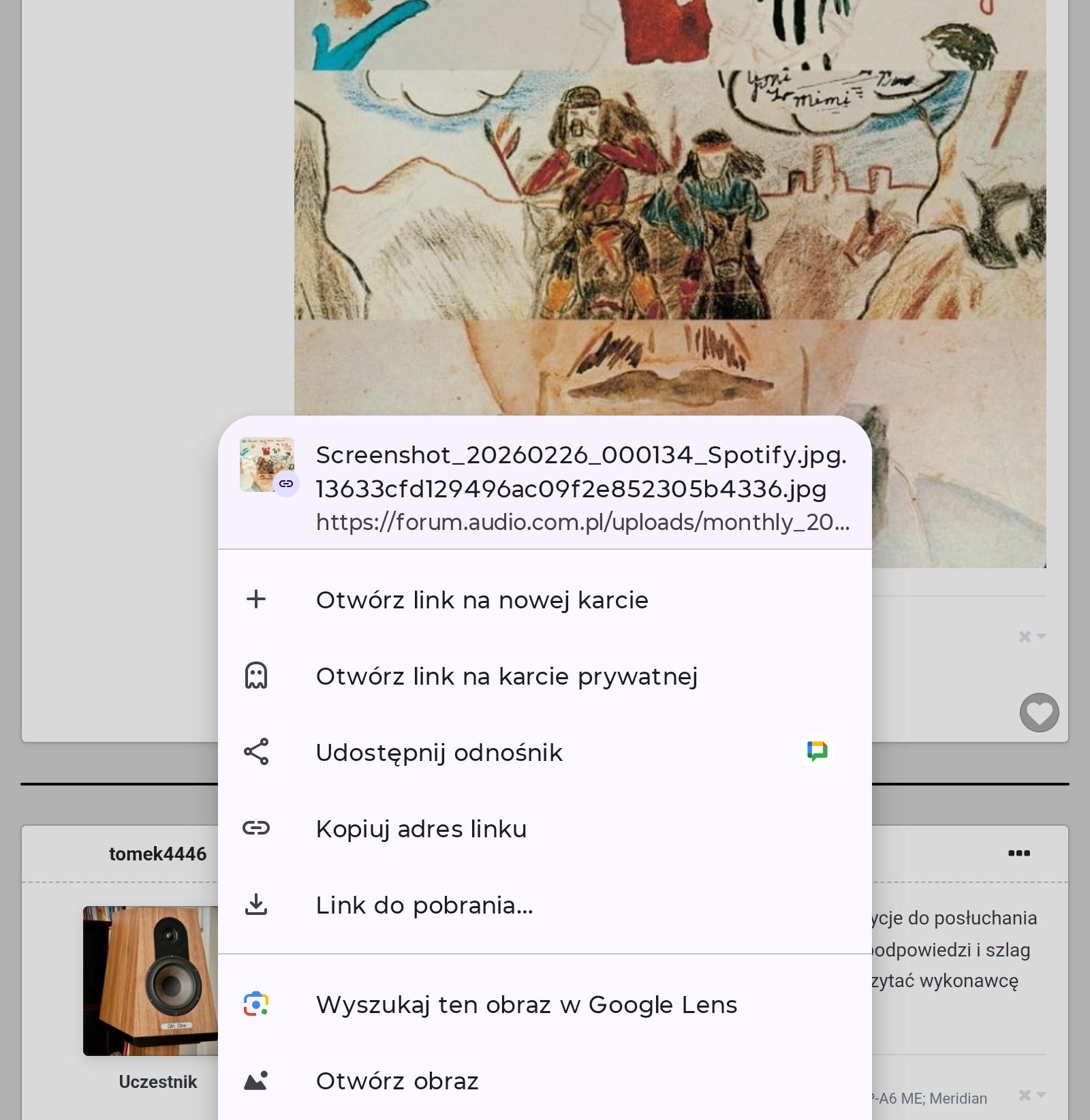Image resolution: width=1090 pixels, height=1120 pixels.
Task: Click the forum.audio.com.pl URL in menu header
Action: click(582, 522)
